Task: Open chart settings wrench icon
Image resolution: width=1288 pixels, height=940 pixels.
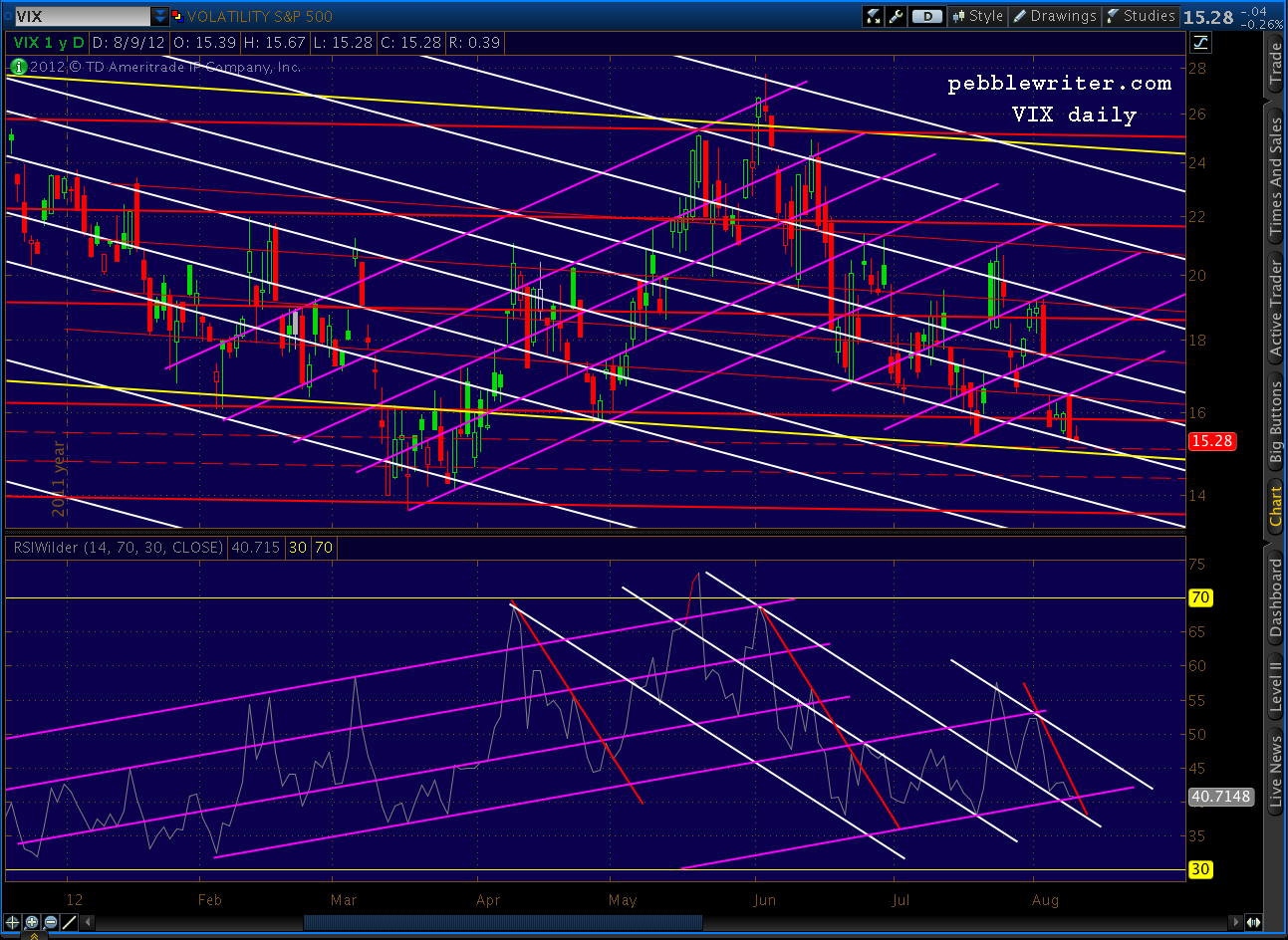Action: pyautogui.click(x=896, y=16)
